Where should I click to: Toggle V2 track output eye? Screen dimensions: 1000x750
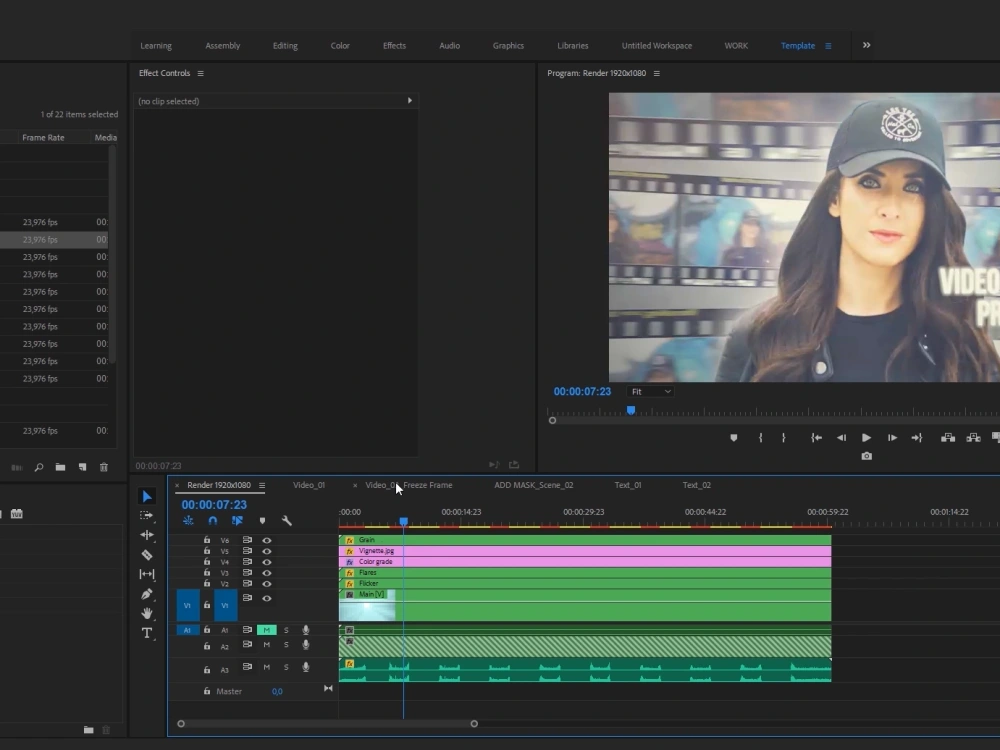[267, 584]
